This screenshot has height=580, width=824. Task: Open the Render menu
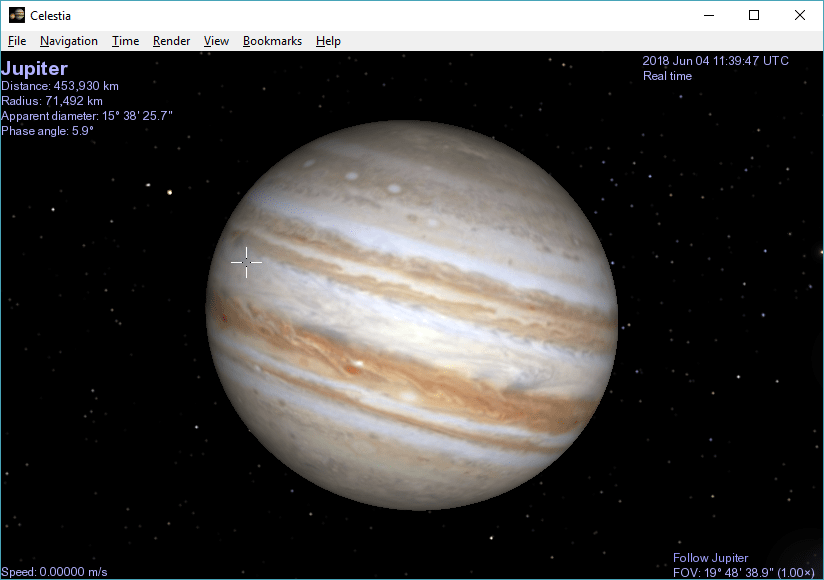click(x=171, y=41)
